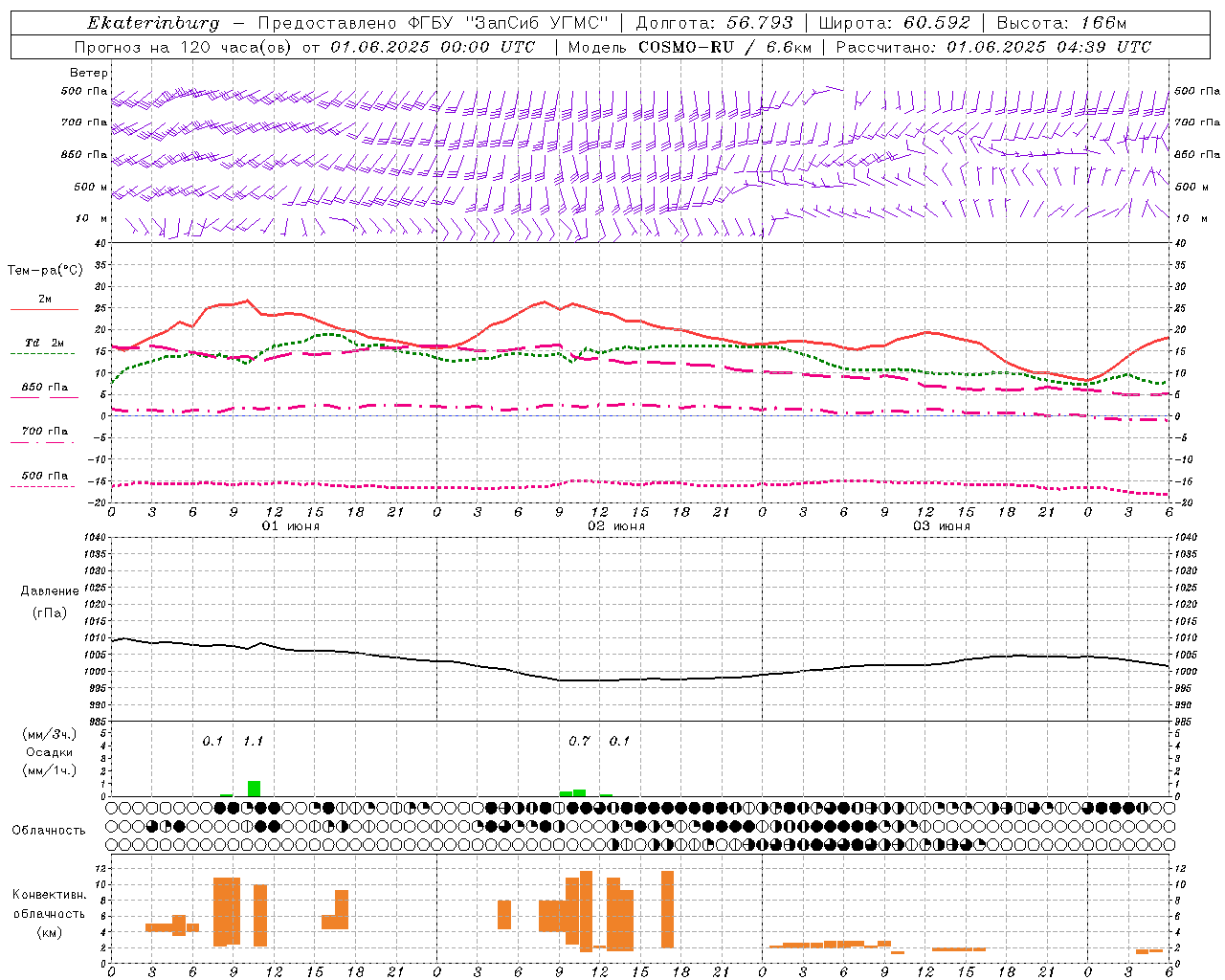Select the Высота: 166м header entry
1225x980 pixels.
pyautogui.click(x=1062, y=23)
